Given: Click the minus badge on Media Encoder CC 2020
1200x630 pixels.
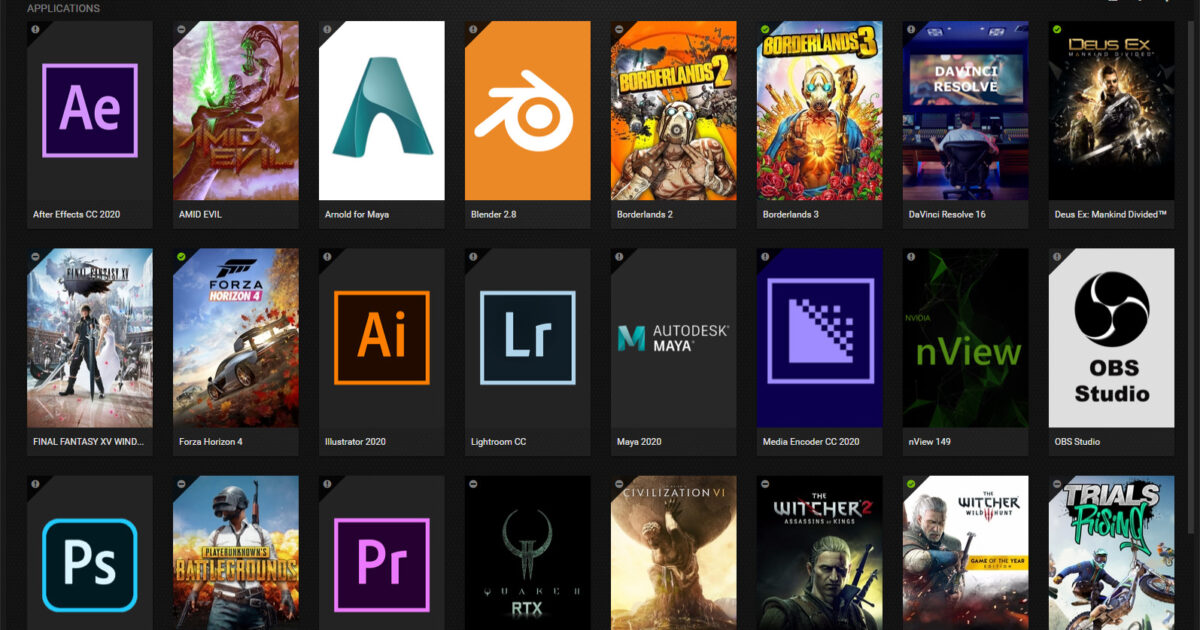Looking at the screenshot, I should point(765,257).
